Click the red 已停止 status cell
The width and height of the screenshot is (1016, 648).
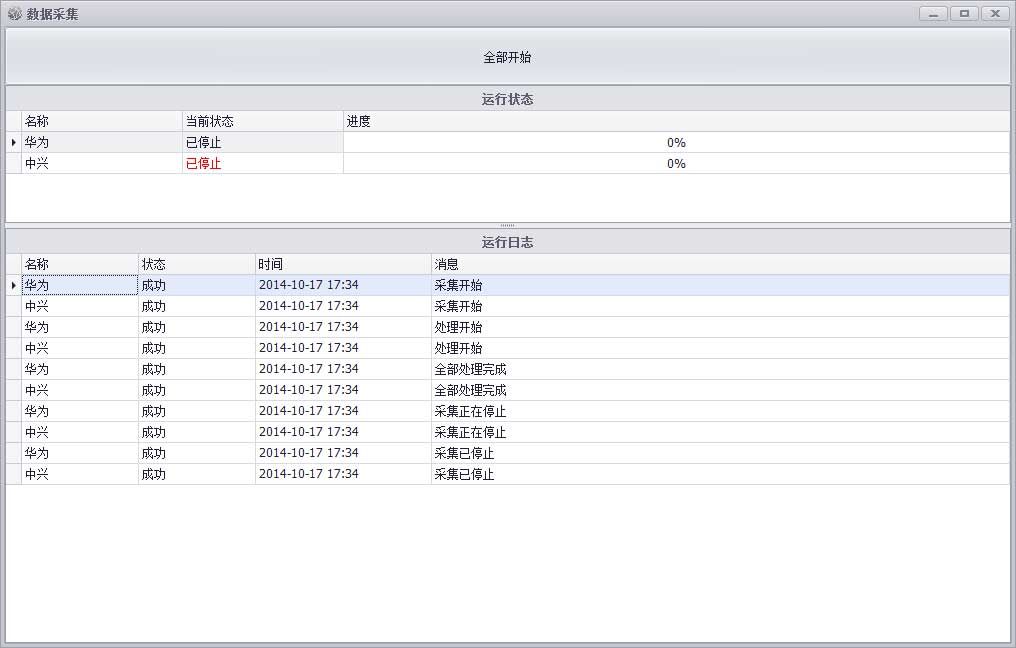coord(204,164)
